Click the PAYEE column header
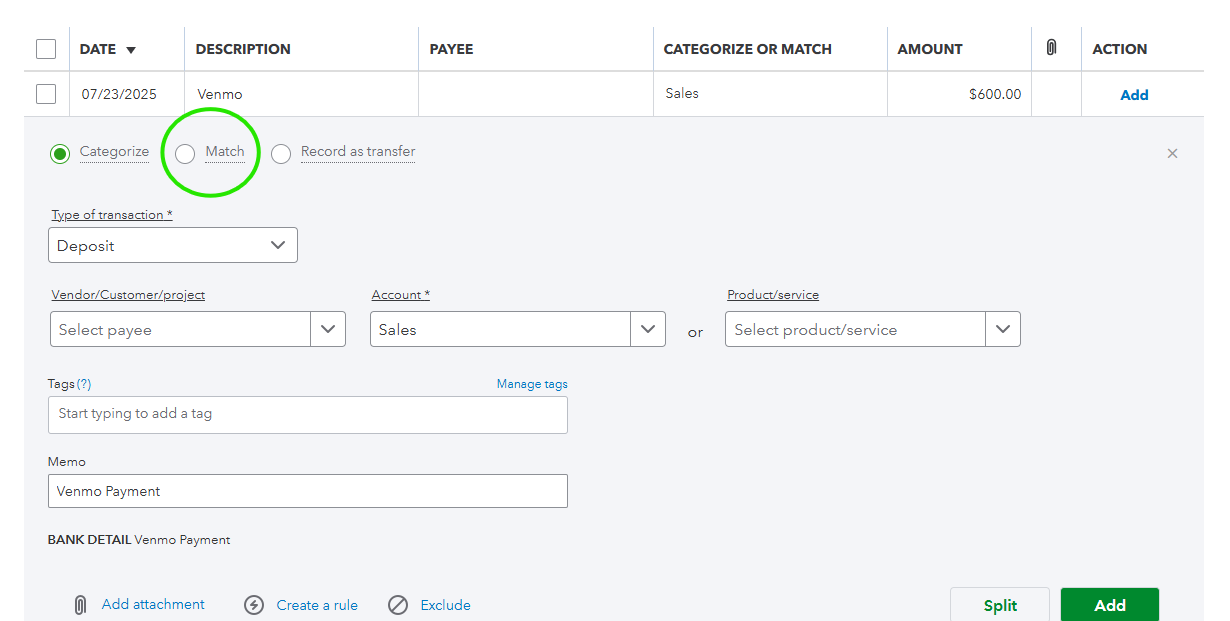 [451, 49]
